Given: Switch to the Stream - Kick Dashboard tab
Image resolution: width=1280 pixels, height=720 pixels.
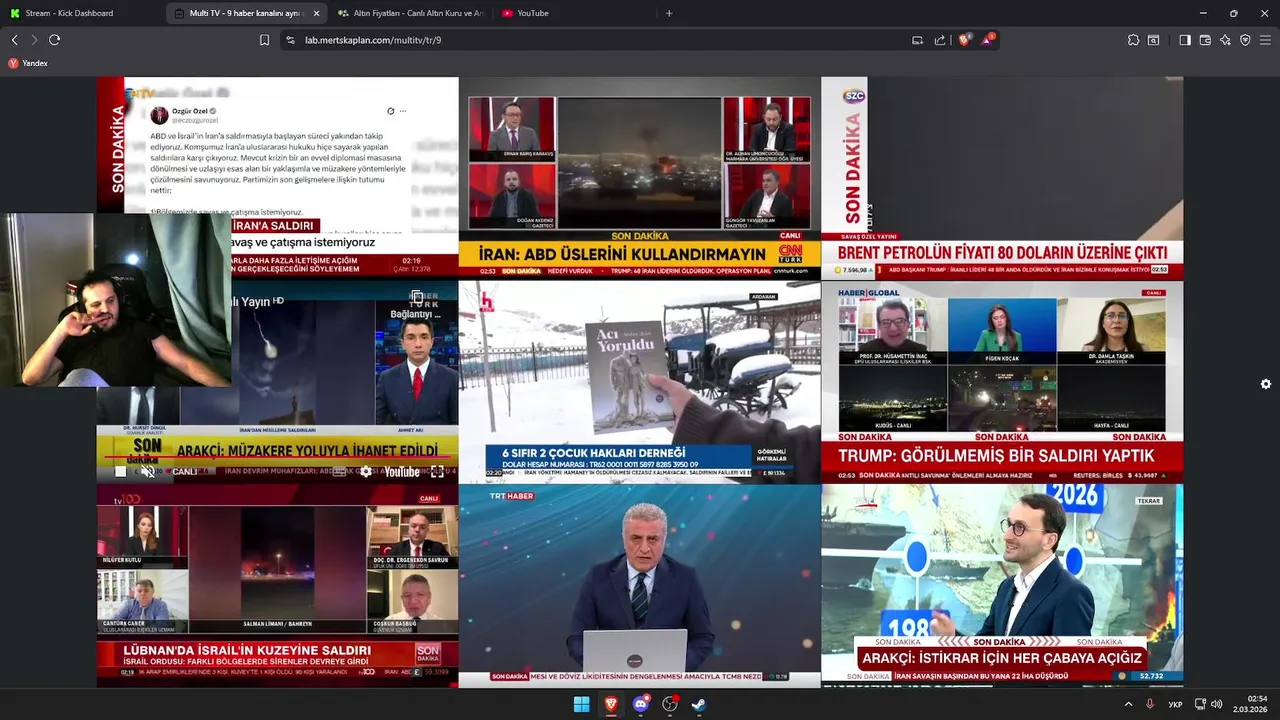Looking at the screenshot, I should [80, 13].
